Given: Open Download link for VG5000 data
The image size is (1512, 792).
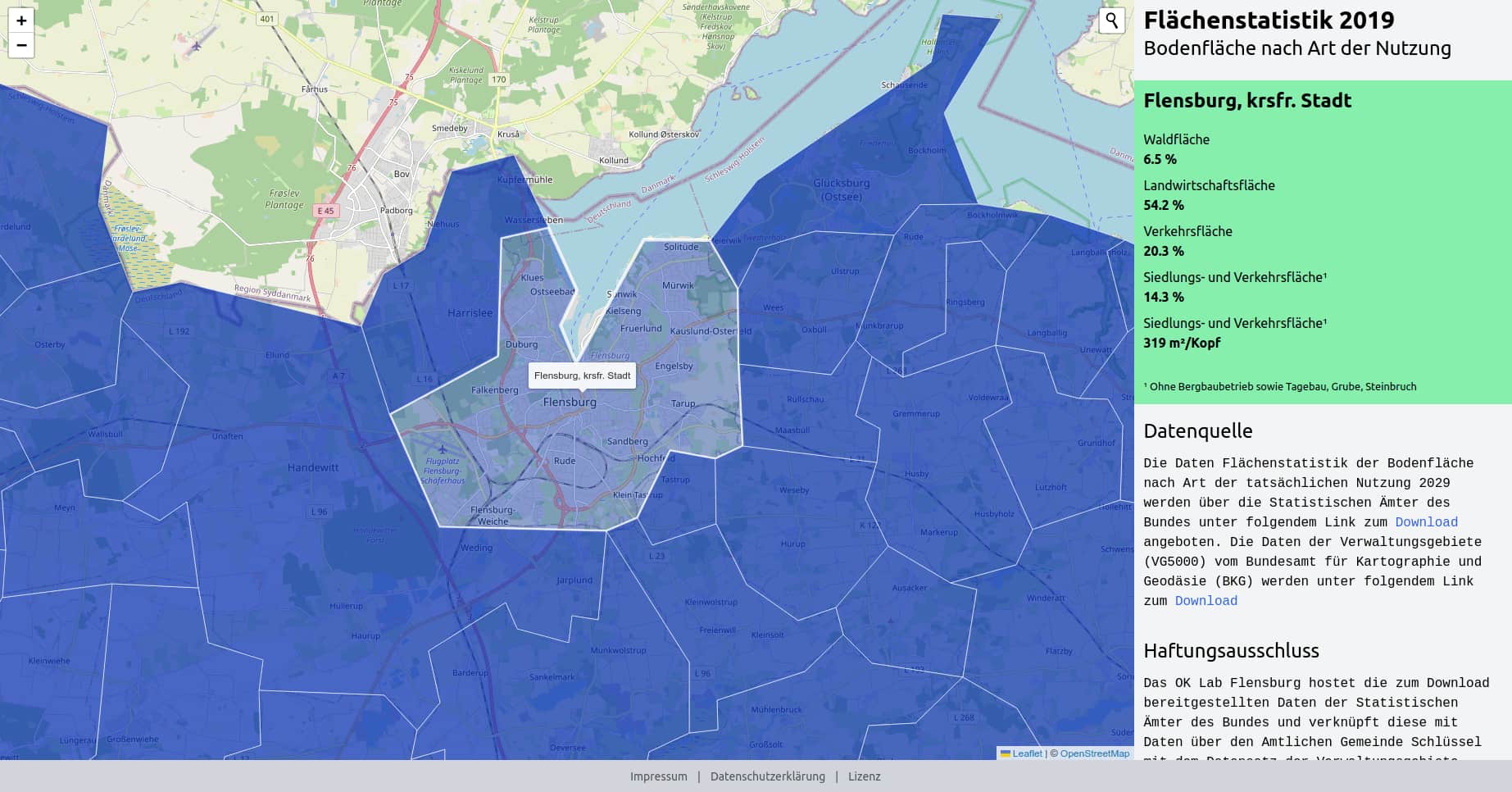Looking at the screenshot, I should pos(1206,601).
